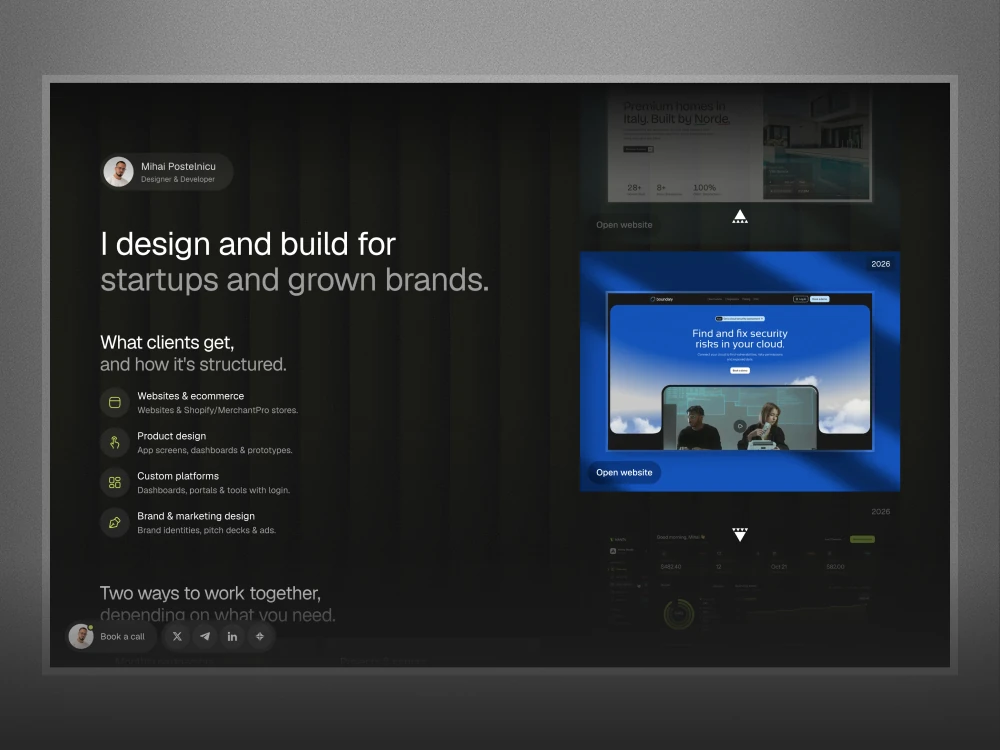The height and width of the screenshot is (750, 1000).
Task: Click Book a call button
Action: (112, 636)
